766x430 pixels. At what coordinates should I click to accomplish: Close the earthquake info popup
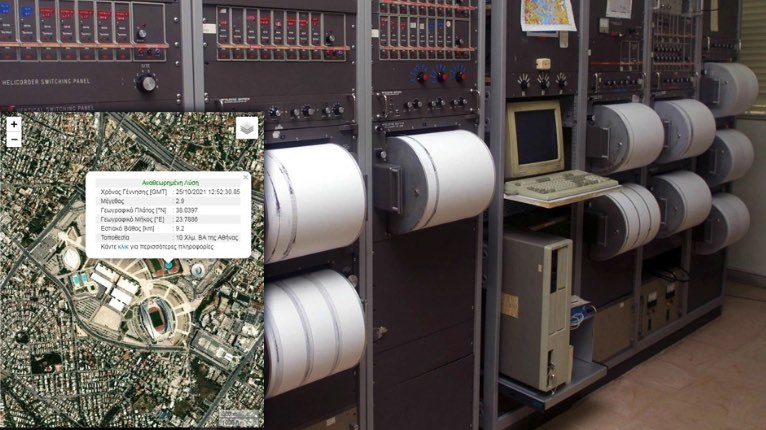coord(246,177)
